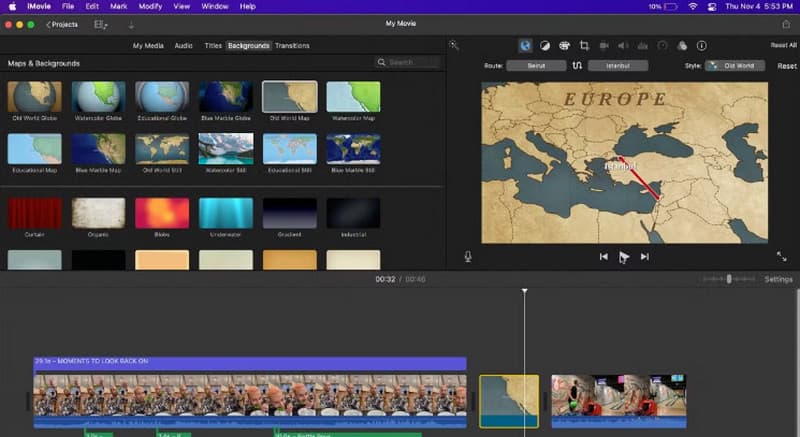Select the map clip in timeline
This screenshot has width=800, height=437.
[x=509, y=401]
